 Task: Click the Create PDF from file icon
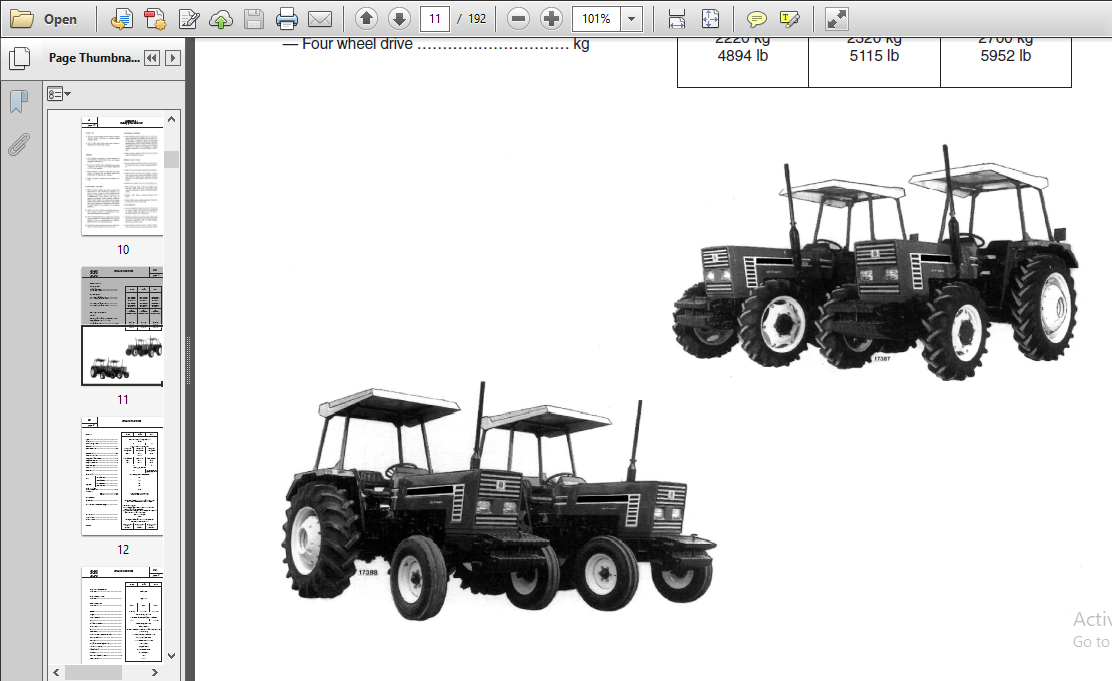click(x=121, y=19)
